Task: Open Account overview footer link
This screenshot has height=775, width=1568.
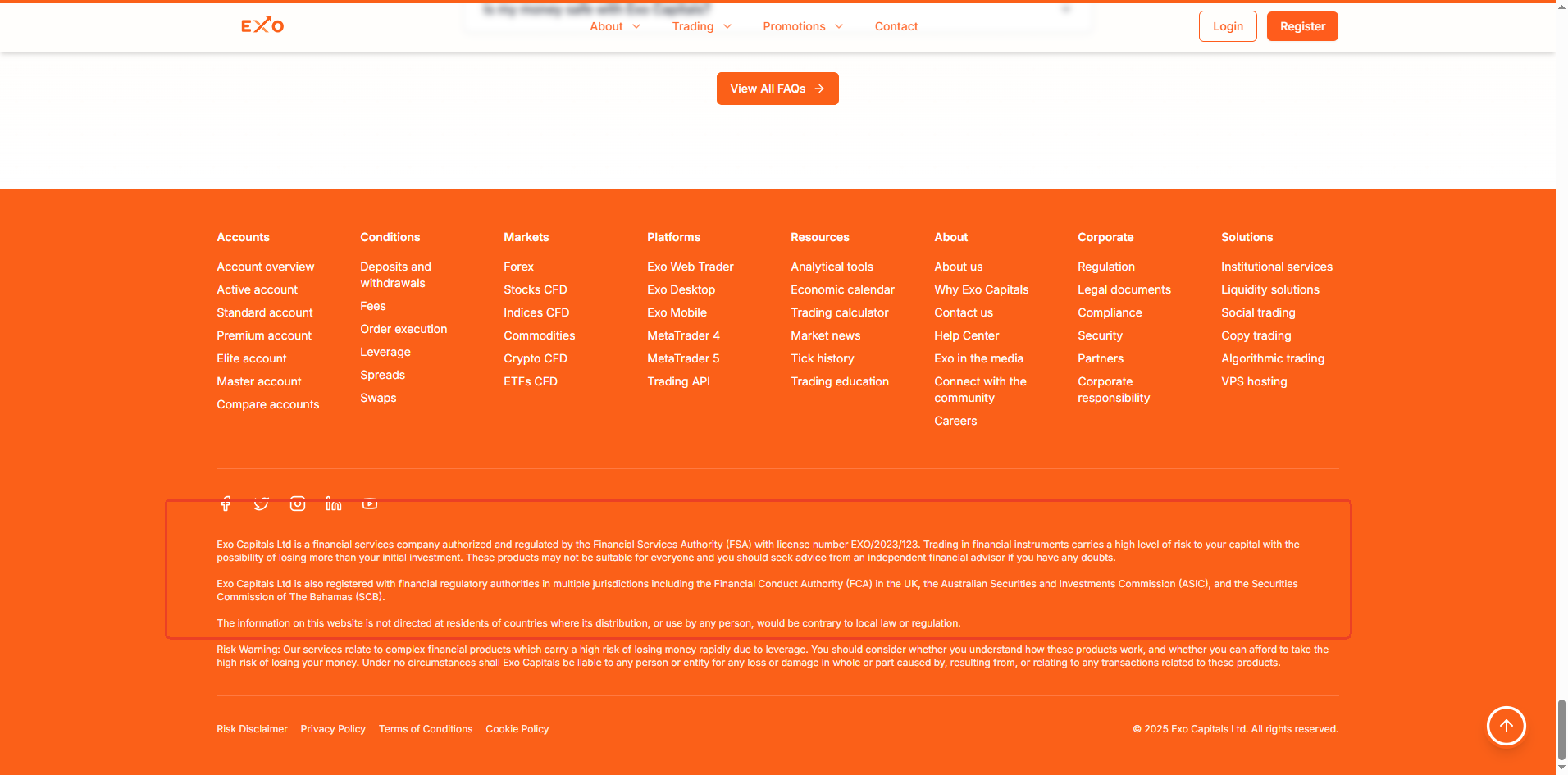Action: 266,267
